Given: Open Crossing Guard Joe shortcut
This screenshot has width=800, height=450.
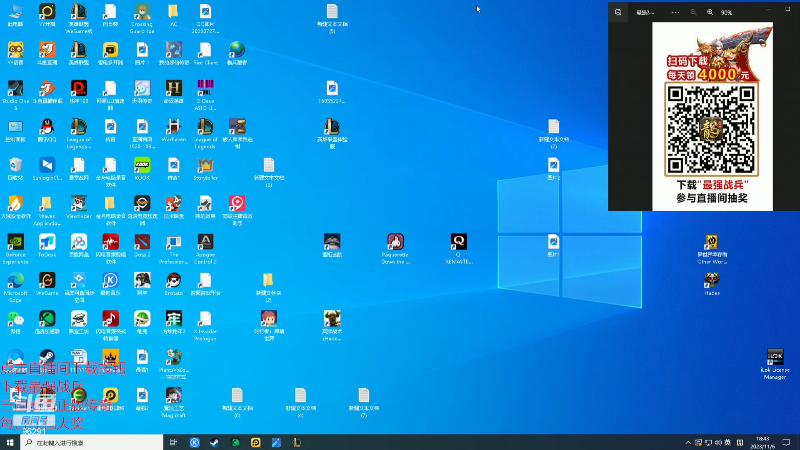Looking at the screenshot, I should pos(142,18).
